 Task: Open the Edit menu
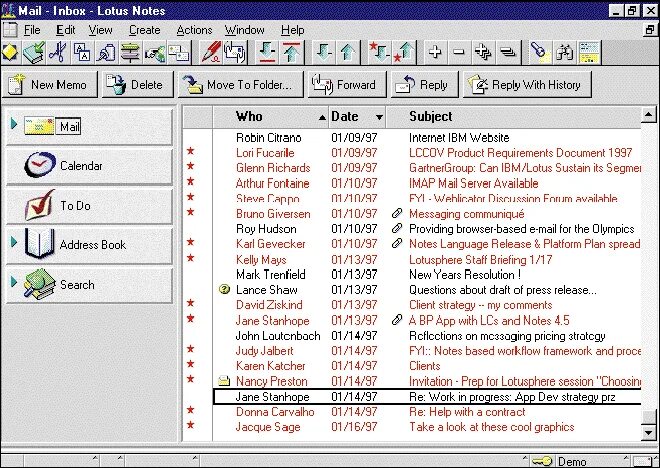[x=65, y=30]
